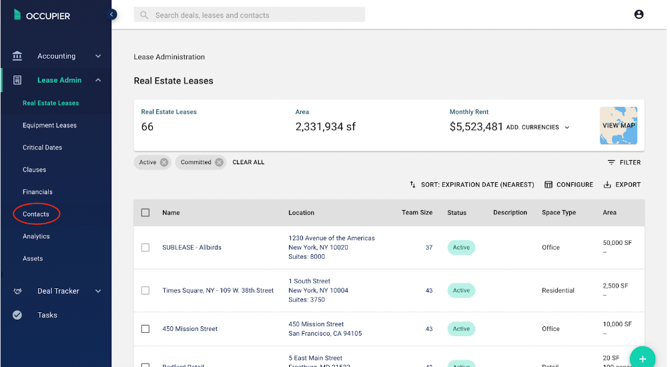Click the Status column header
The height and width of the screenshot is (367, 670).
pyautogui.click(x=457, y=212)
